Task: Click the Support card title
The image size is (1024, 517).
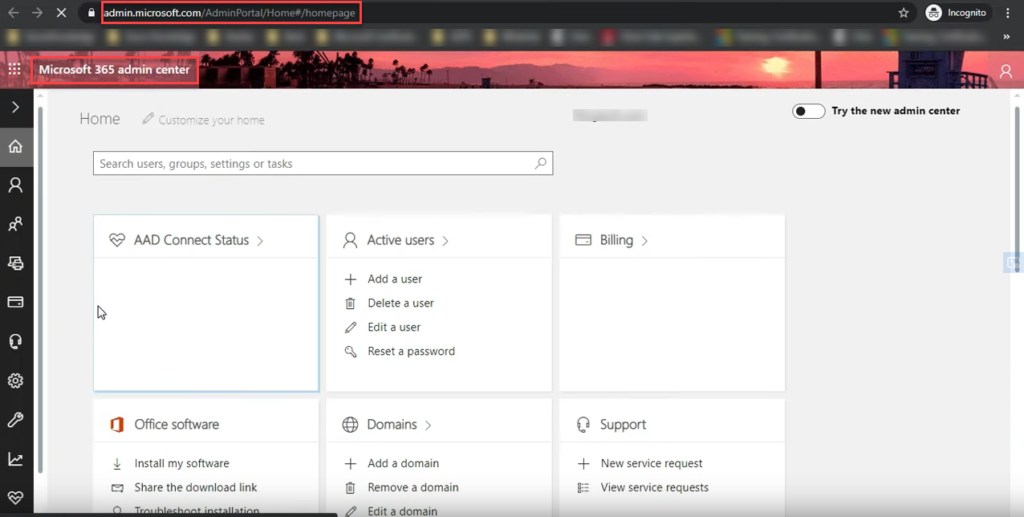Action: (622, 424)
